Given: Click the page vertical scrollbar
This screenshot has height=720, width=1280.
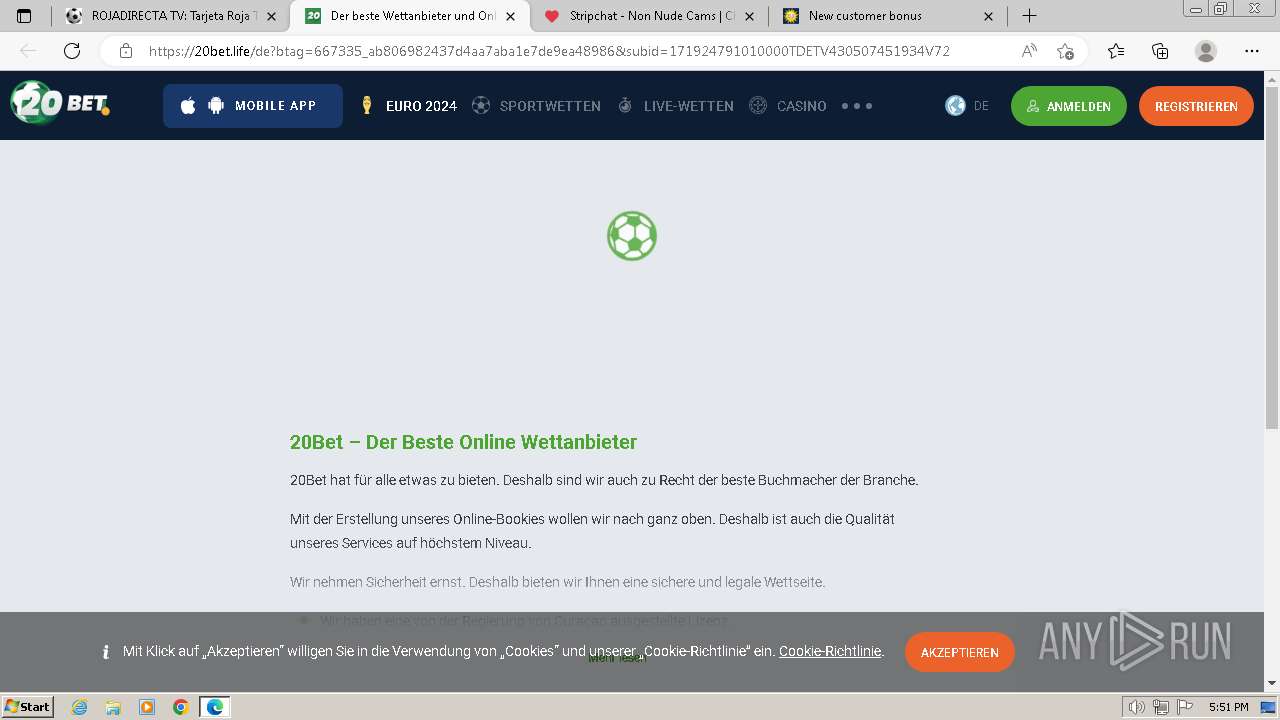Looking at the screenshot, I should (x=1272, y=258).
